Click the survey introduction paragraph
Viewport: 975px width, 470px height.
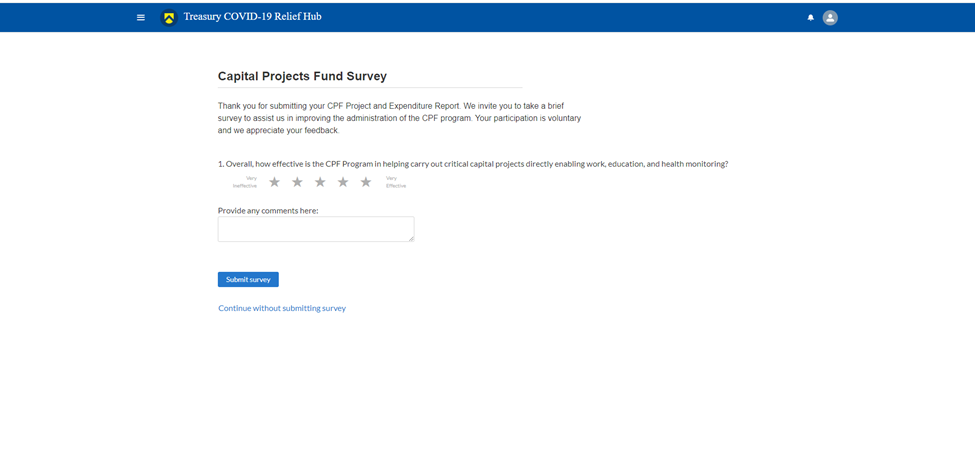point(399,118)
